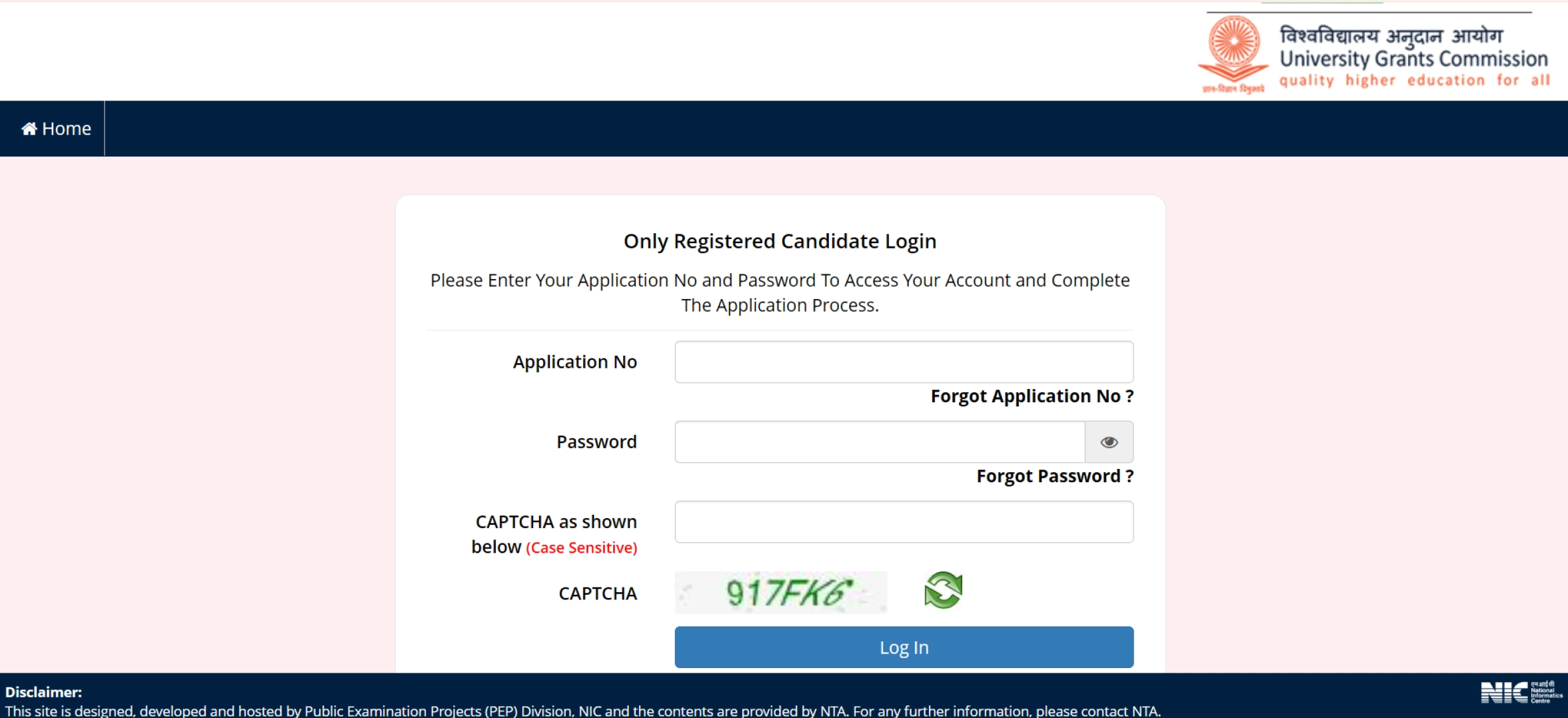The width and height of the screenshot is (1568, 718).
Task: Click the green refresh arrows next to CAPTCHA
Action: point(943,589)
